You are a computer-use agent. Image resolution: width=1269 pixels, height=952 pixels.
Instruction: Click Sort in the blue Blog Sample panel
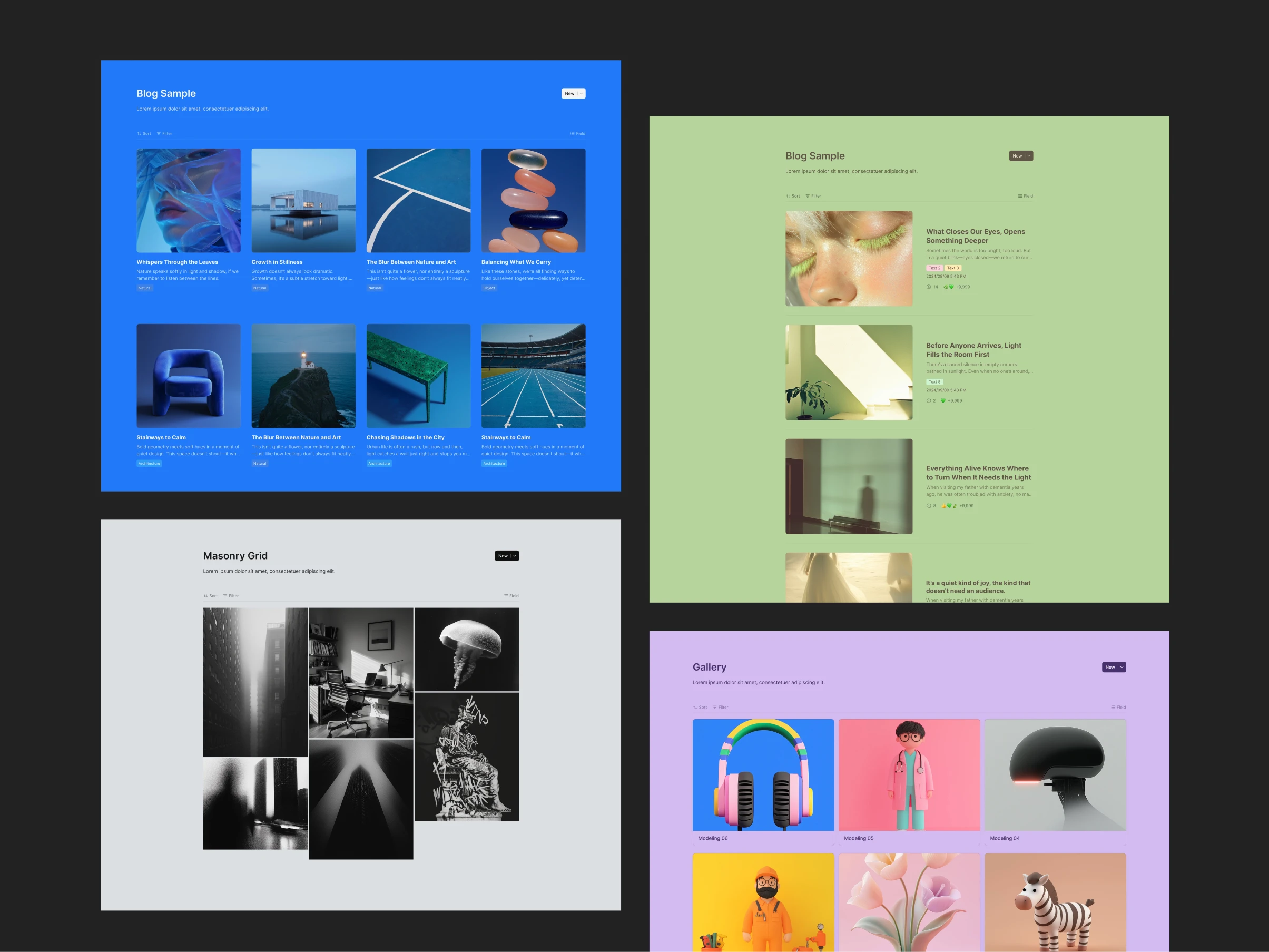(x=144, y=134)
